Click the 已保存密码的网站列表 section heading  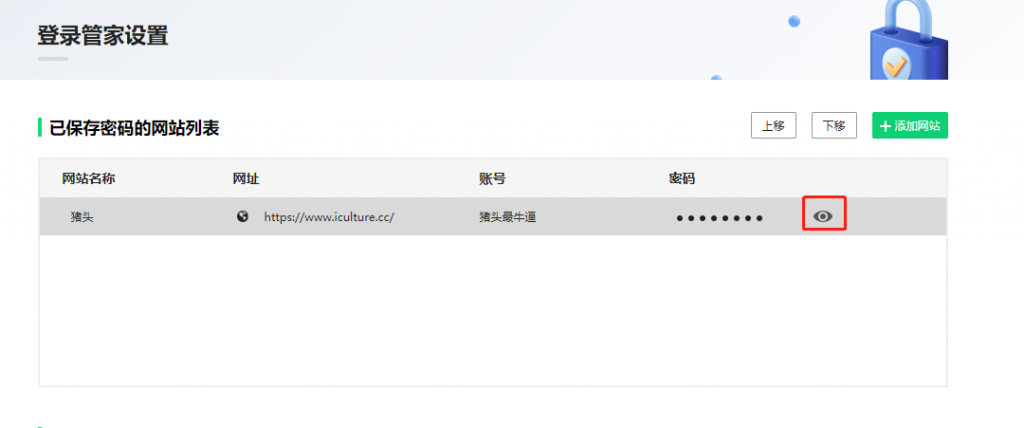point(135,128)
